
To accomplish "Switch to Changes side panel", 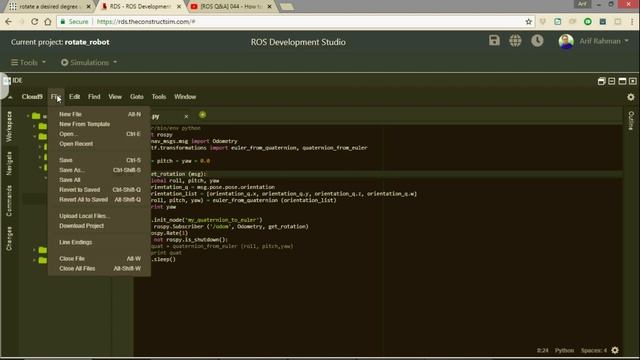I will point(9,238).
